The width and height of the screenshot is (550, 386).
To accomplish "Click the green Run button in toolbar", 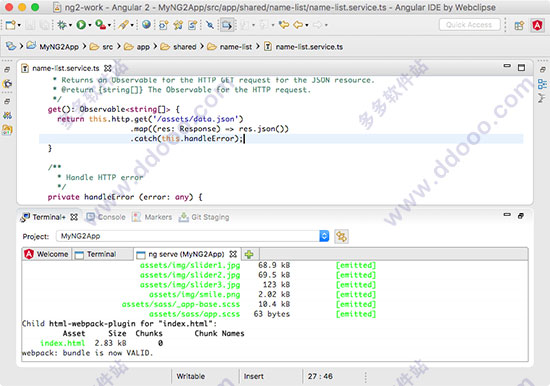I will point(81,25).
